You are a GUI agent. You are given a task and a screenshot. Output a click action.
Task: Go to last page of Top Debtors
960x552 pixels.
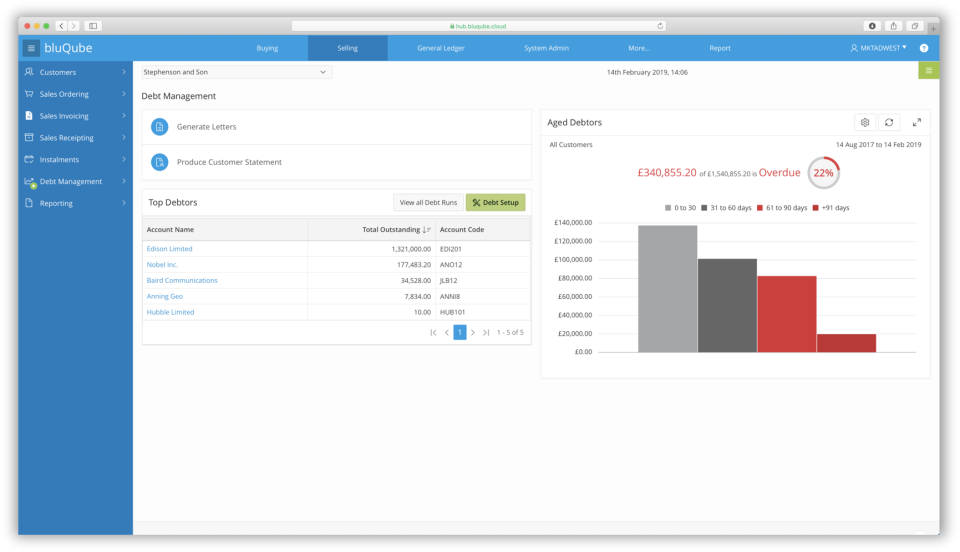pos(486,332)
